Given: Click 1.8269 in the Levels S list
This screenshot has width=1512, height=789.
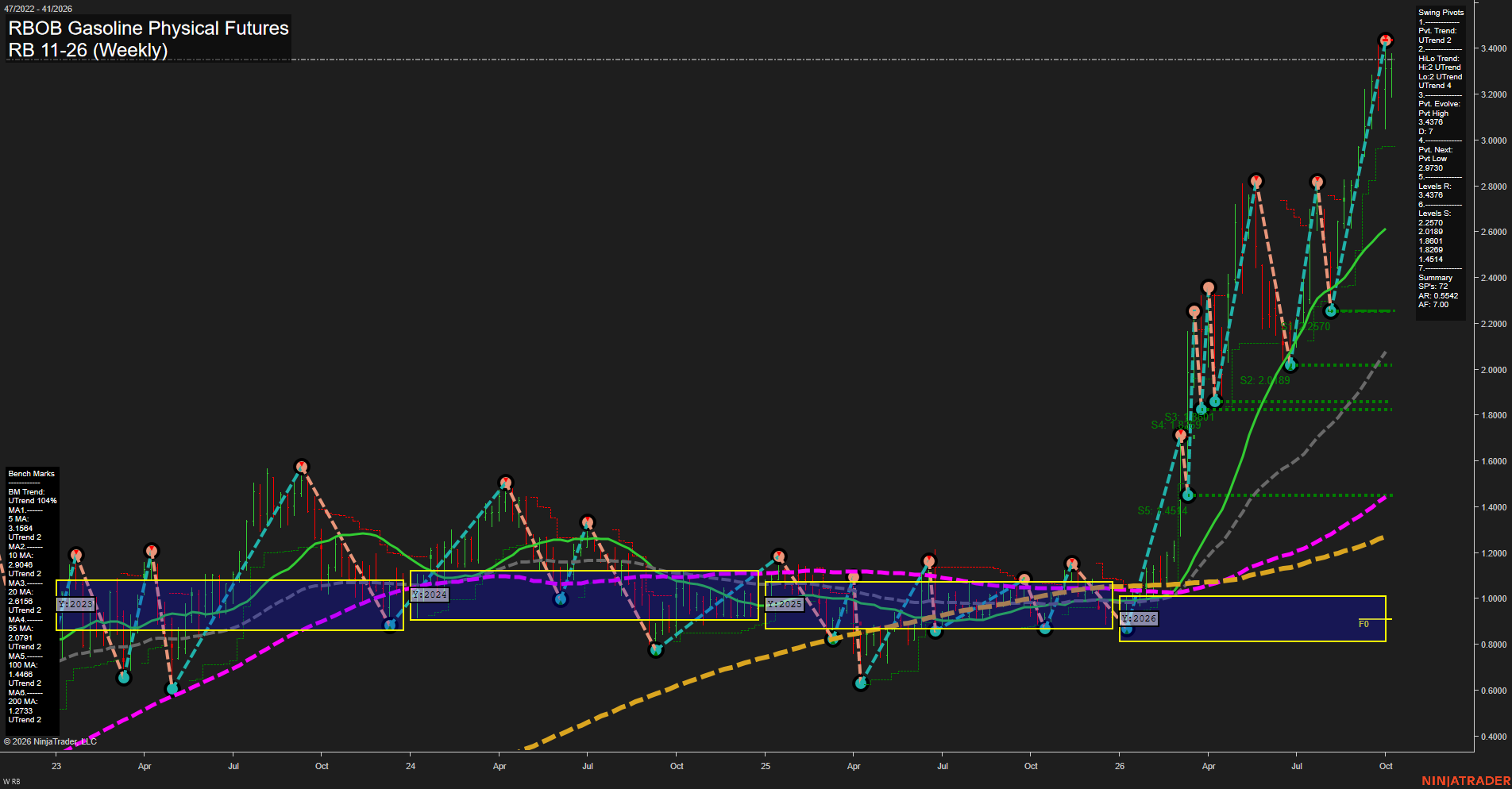Looking at the screenshot, I should coord(1430,250).
